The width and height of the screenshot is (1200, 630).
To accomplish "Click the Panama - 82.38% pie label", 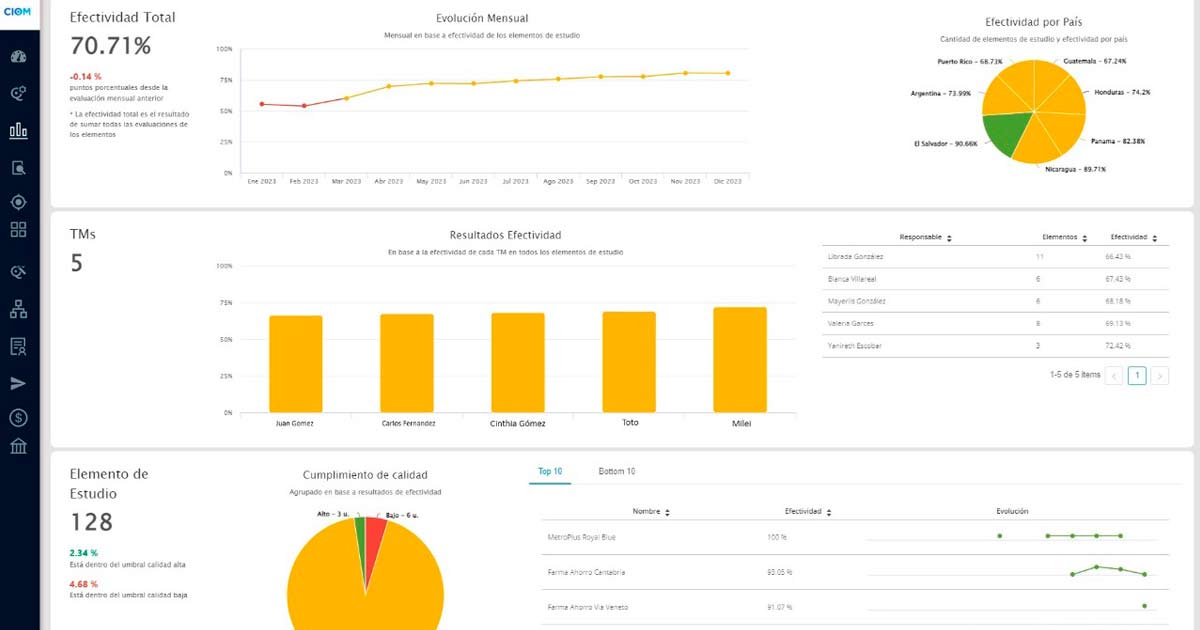I will [x=1118, y=141].
